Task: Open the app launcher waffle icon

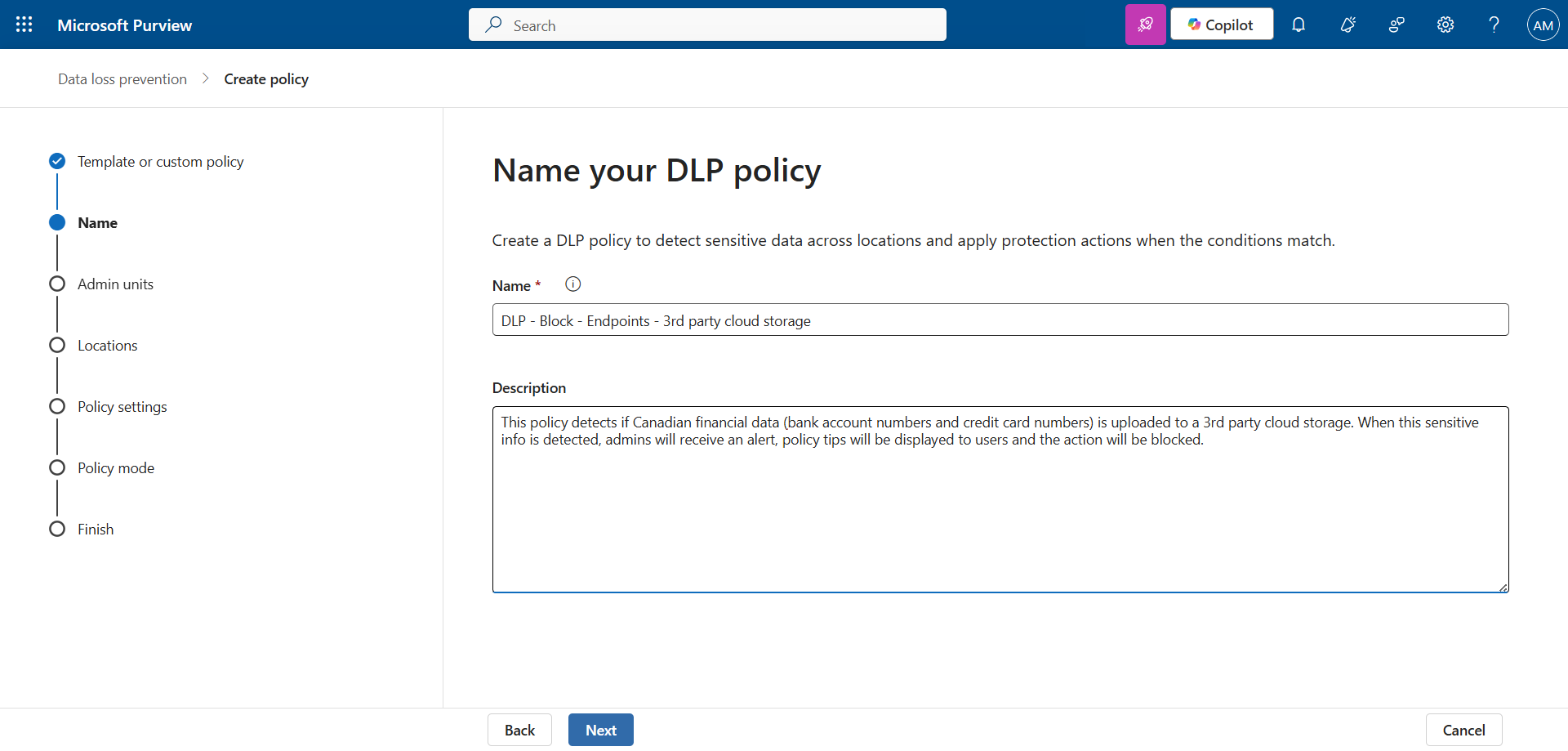Action: [24, 25]
